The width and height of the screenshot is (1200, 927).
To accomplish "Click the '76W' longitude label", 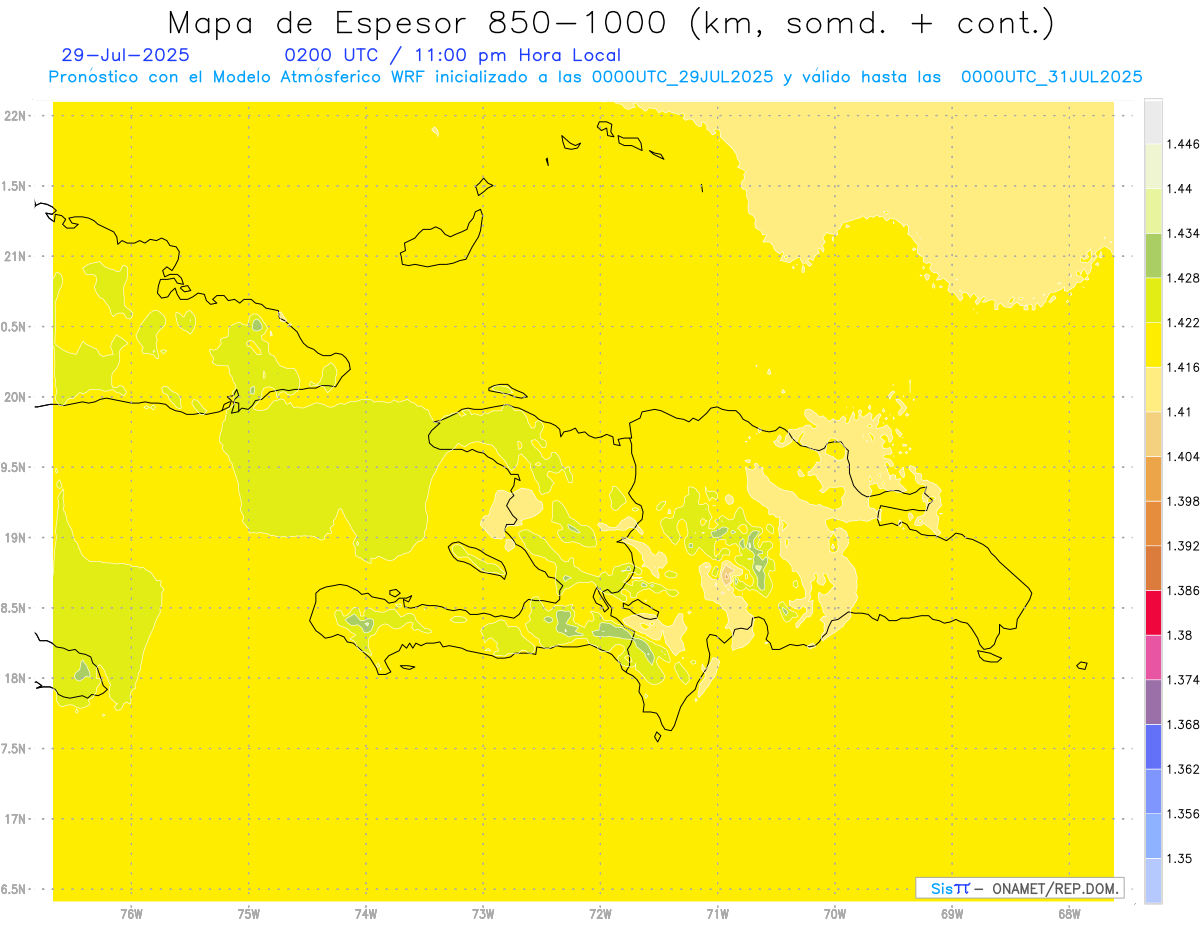I will 131,913.
